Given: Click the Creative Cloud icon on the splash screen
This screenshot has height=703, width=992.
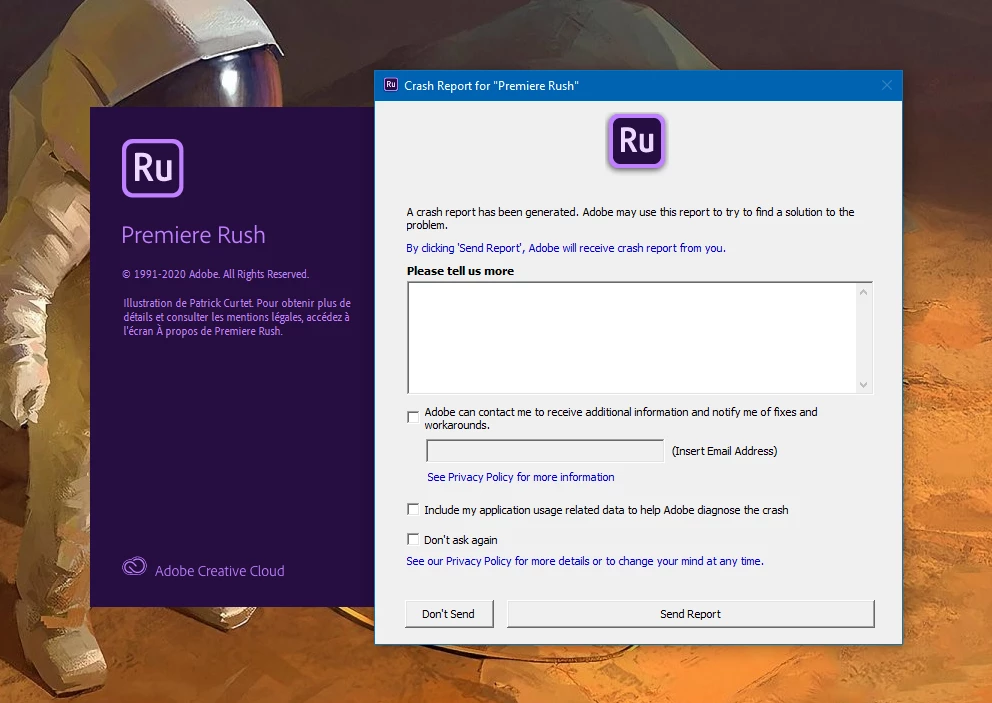Looking at the screenshot, I should point(134,566).
